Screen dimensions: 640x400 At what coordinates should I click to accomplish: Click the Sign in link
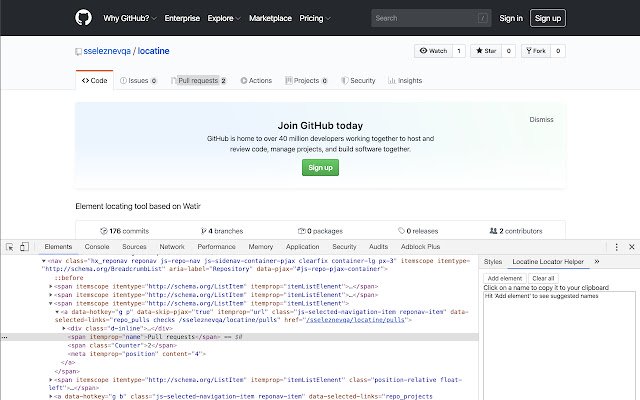511,18
